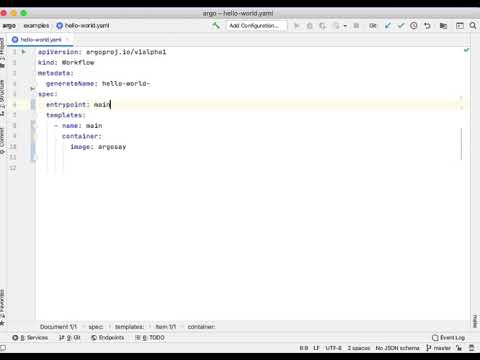The image size is (480, 360).
Task: Open the Services tool window button
Action: pos(30,338)
